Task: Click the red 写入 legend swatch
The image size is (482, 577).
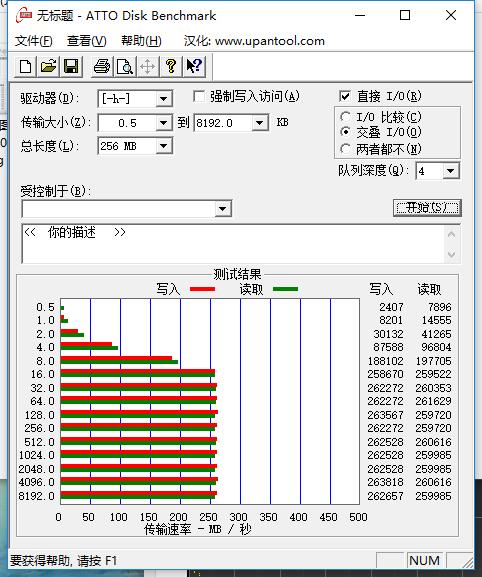Action: pyautogui.click(x=202, y=289)
